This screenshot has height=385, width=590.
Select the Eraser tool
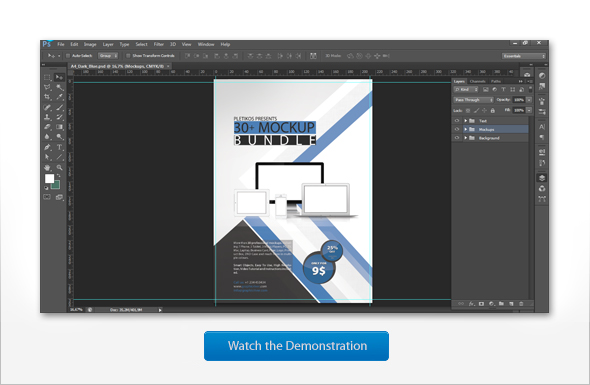pyautogui.click(x=47, y=127)
